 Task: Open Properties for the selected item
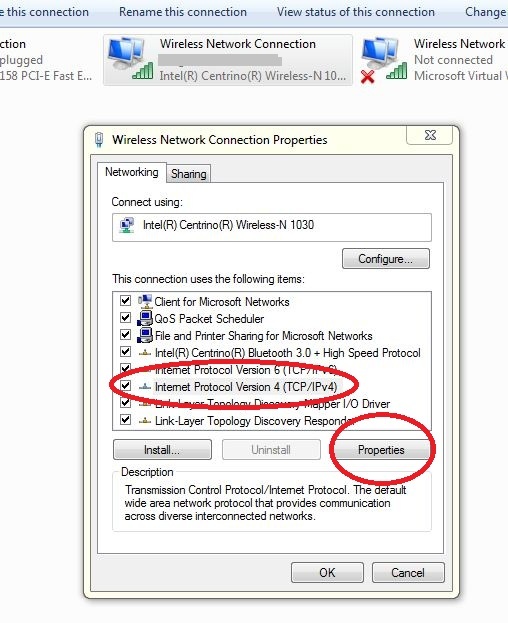(381, 450)
